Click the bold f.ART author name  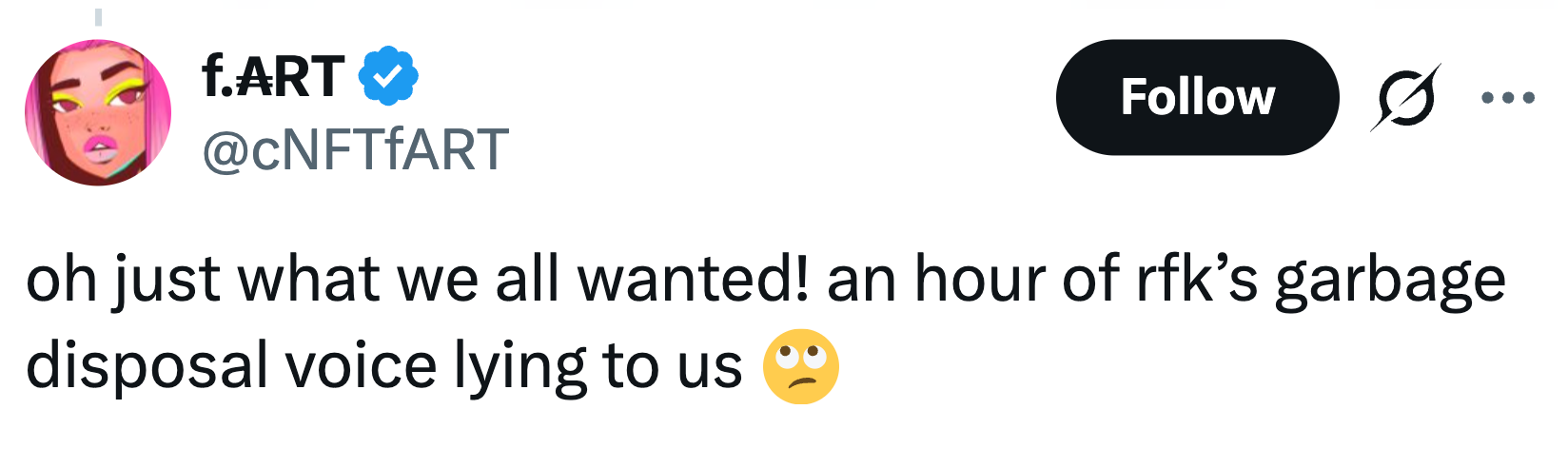(273, 76)
